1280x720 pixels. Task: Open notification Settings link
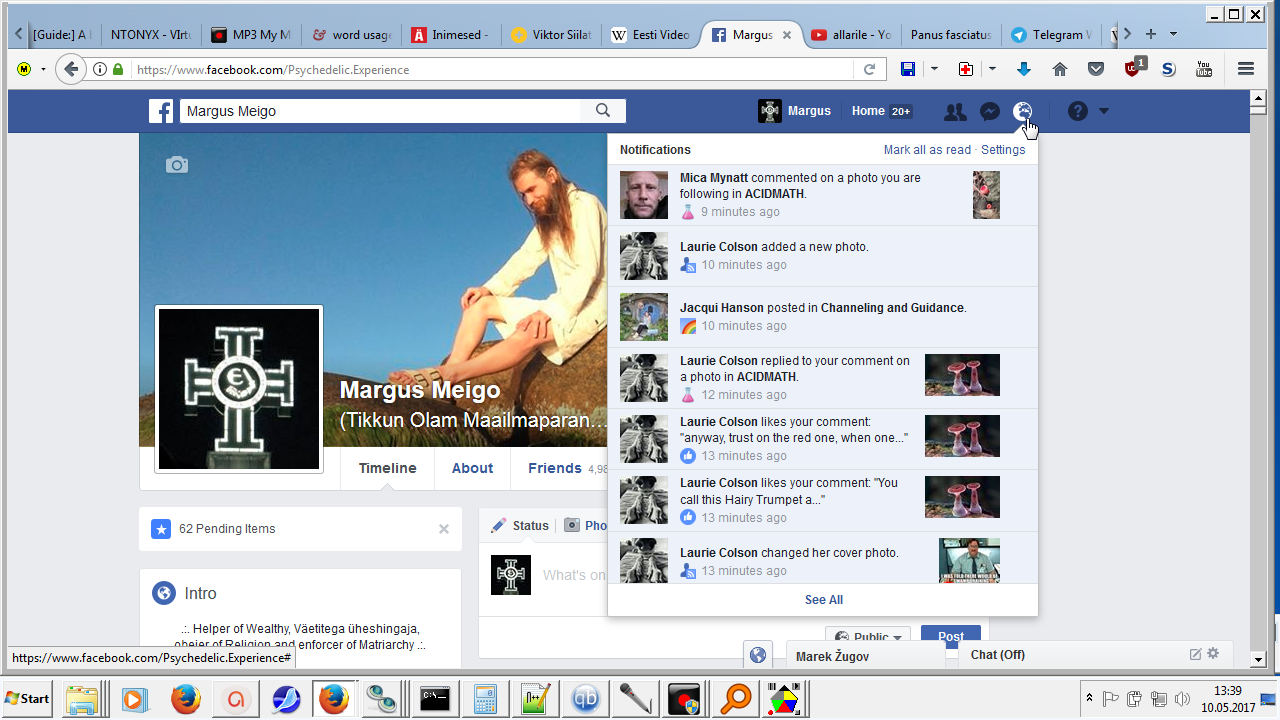(1003, 150)
